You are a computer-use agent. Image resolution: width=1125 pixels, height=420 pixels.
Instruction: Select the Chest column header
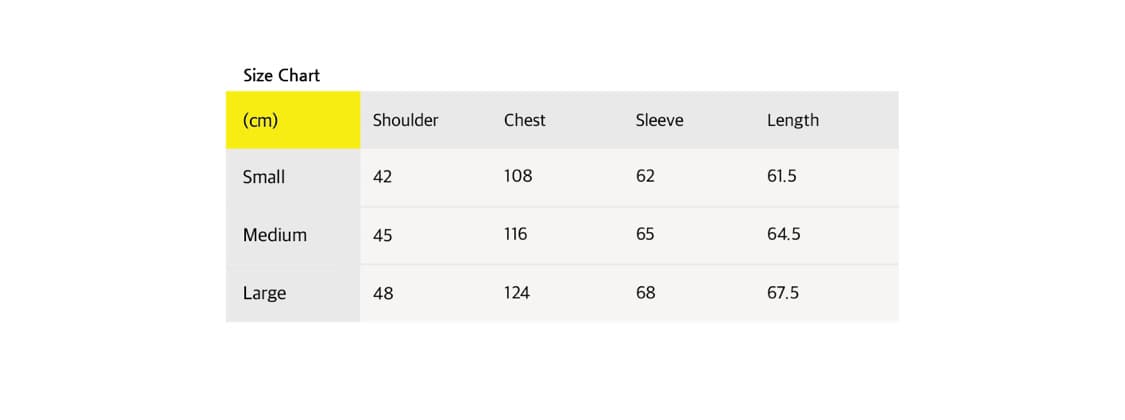tap(524, 120)
